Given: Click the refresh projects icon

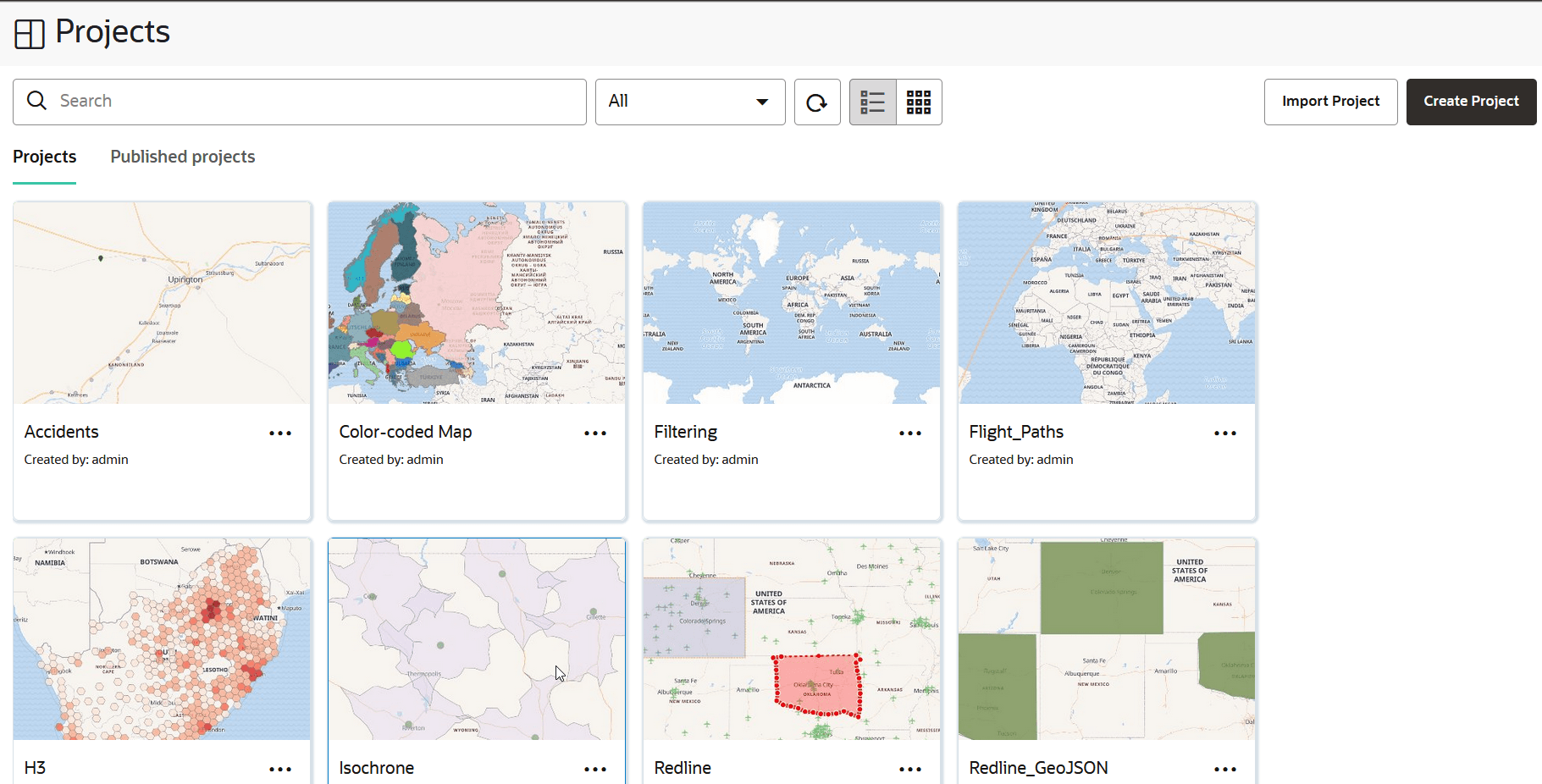Looking at the screenshot, I should tap(816, 102).
